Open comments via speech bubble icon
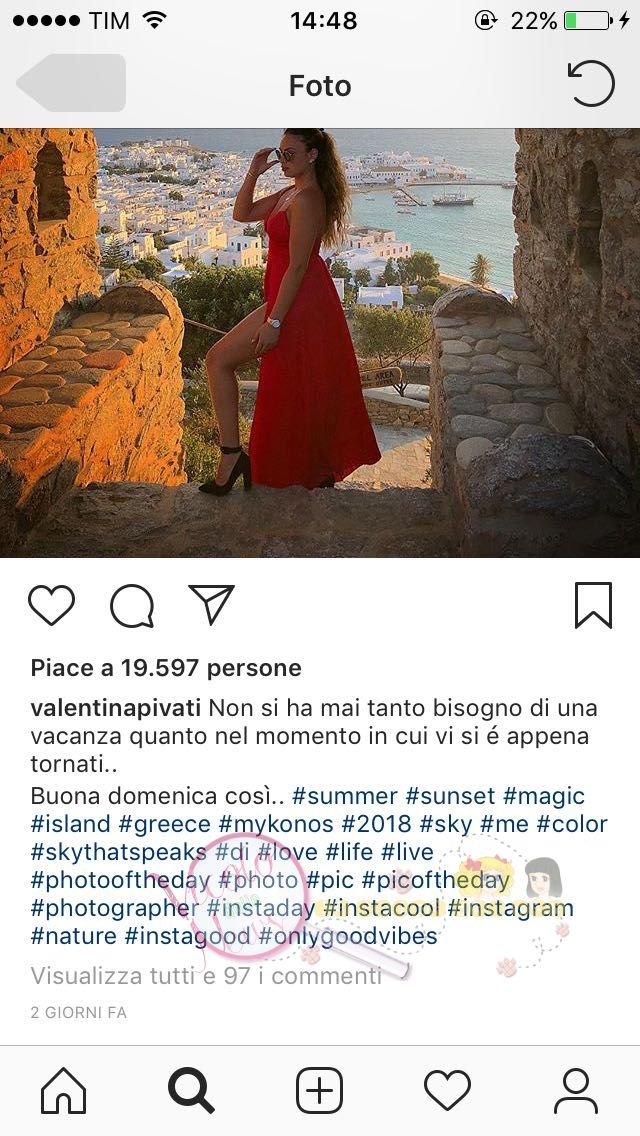 tap(132, 606)
